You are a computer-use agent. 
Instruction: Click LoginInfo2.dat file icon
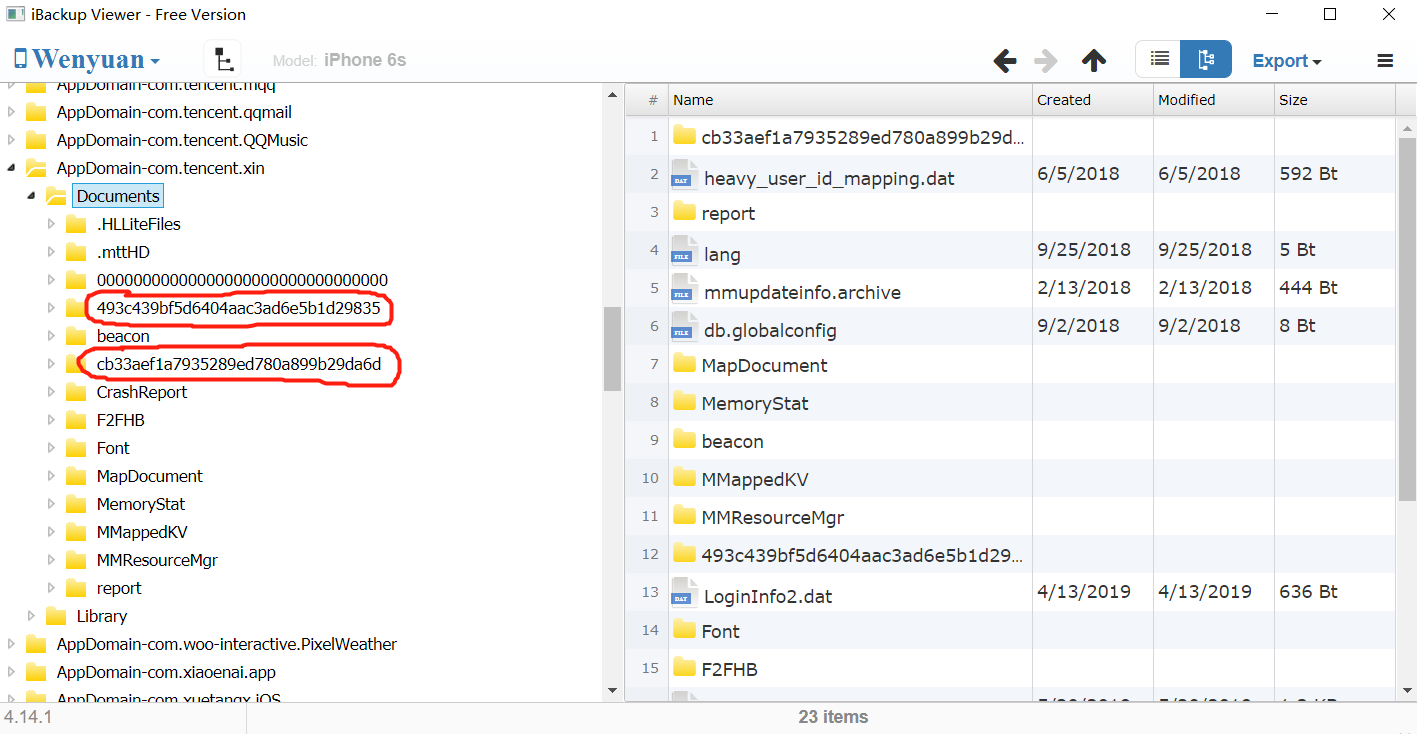(x=684, y=591)
